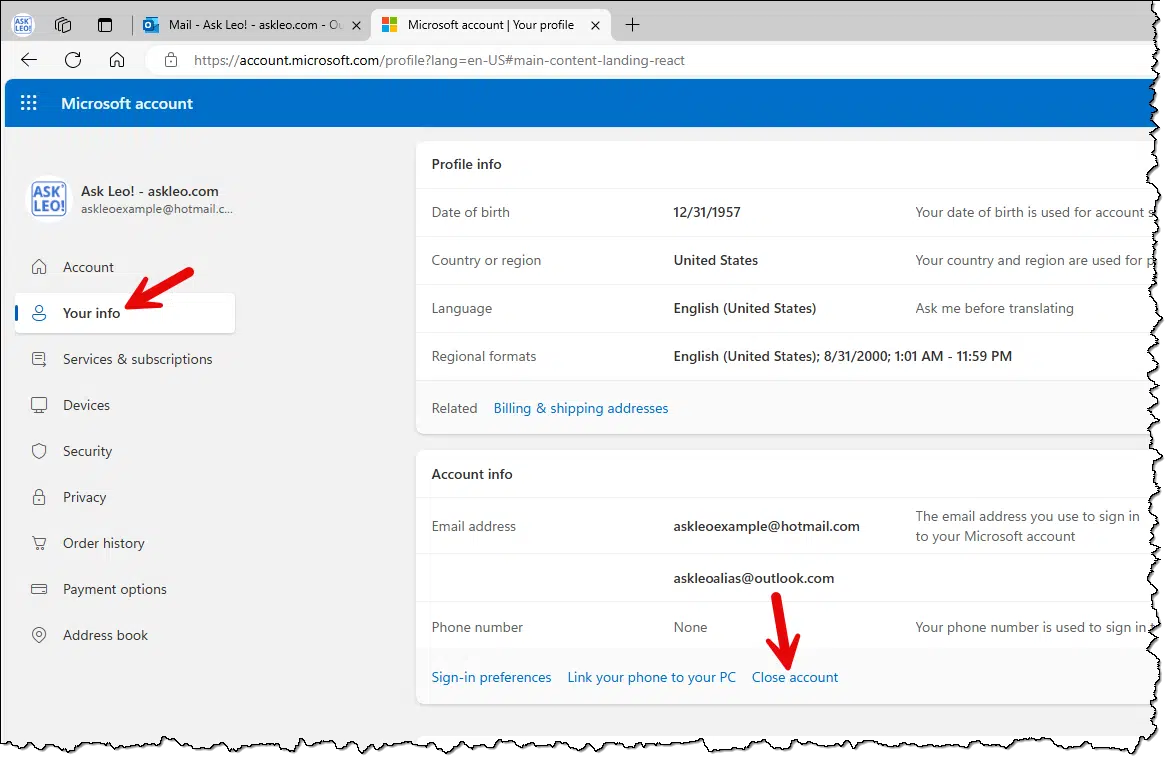The image size is (1169, 760).
Task: Click the Date of birth value 12/31/1957
Action: (707, 213)
